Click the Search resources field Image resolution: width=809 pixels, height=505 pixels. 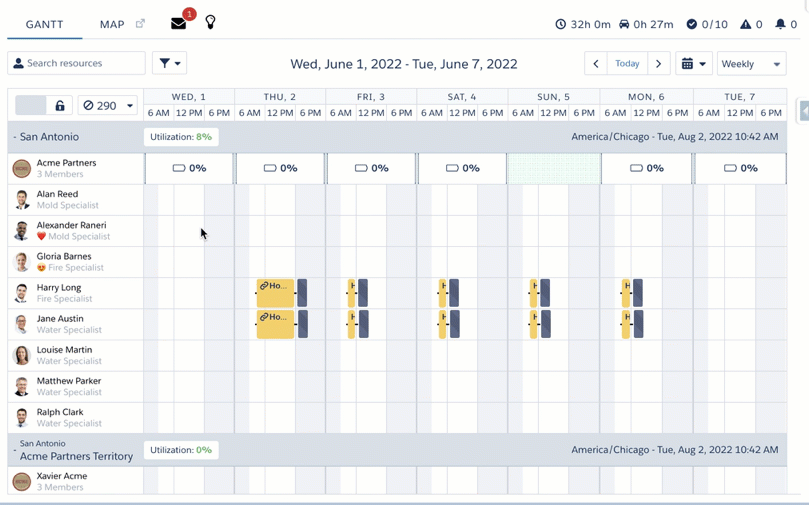coord(77,64)
